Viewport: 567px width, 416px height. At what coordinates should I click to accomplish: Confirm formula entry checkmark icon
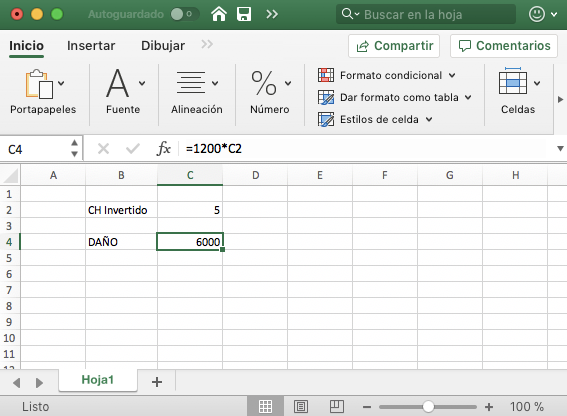pos(132,149)
